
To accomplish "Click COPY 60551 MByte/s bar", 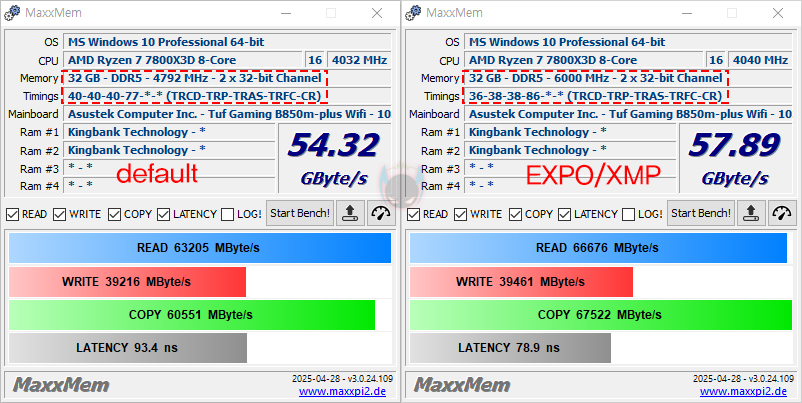I will (x=192, y=315).
